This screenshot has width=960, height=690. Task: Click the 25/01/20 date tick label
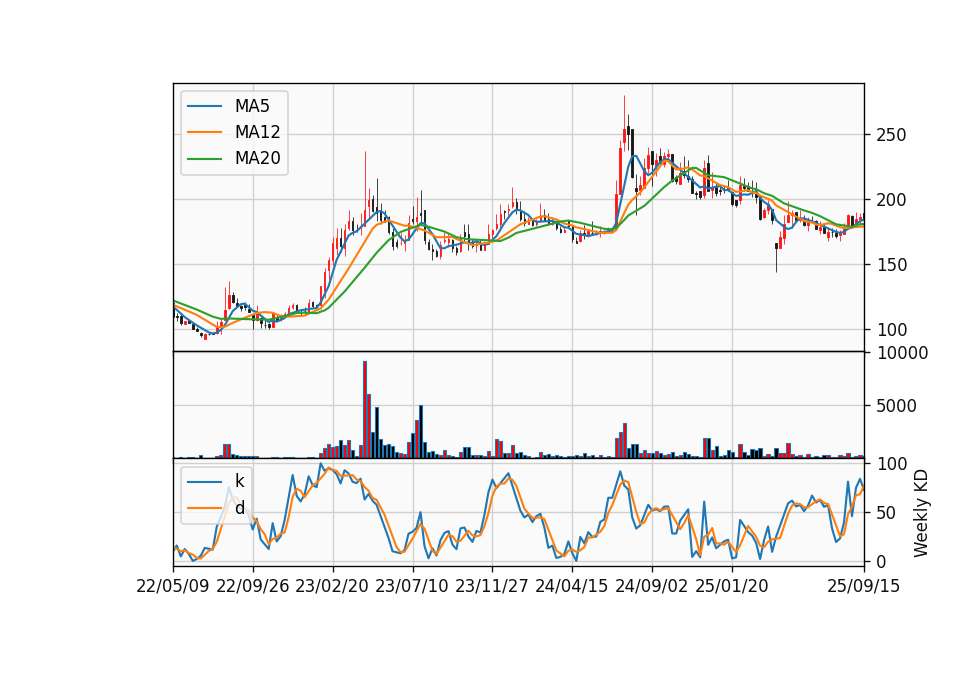pyautogui.click(x=732, y=586)
